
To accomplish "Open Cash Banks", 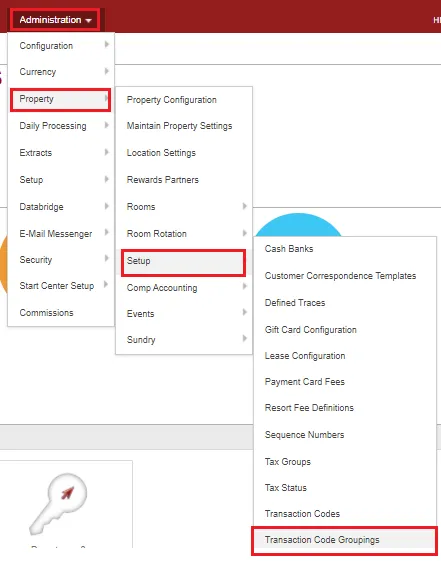I will 345,249.
